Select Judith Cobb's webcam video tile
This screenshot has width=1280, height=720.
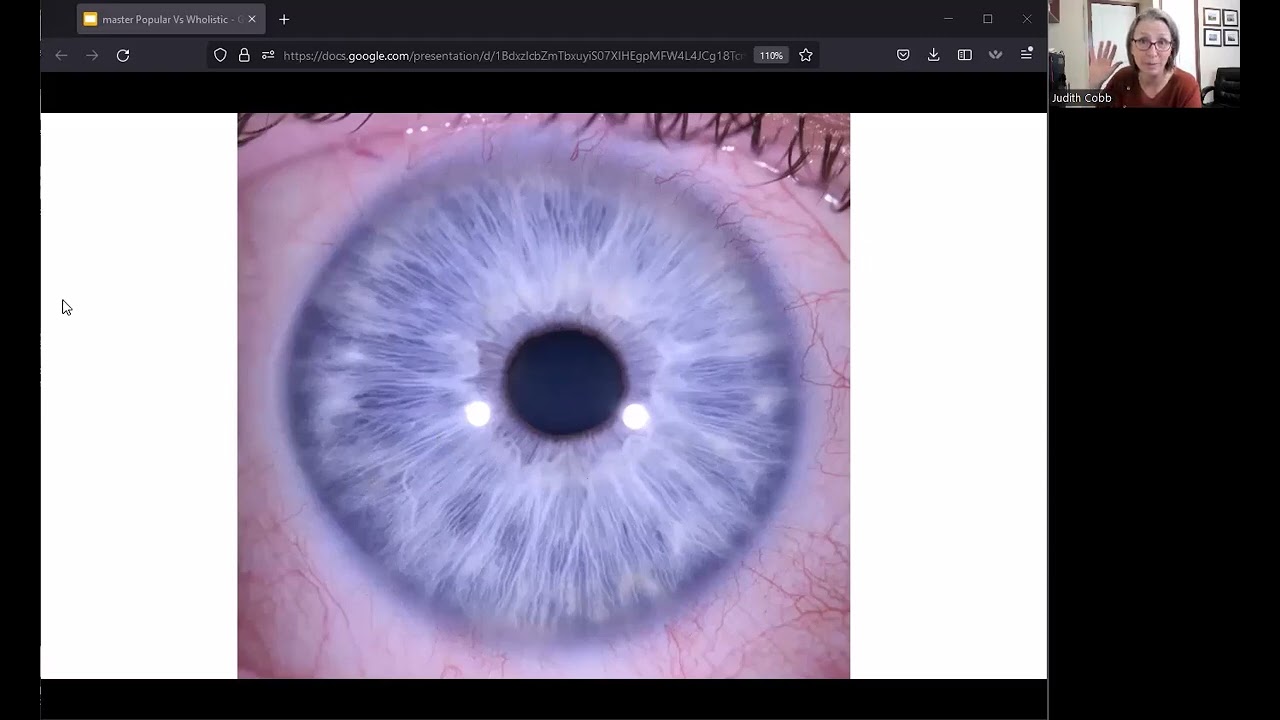tap(1145, 53)
